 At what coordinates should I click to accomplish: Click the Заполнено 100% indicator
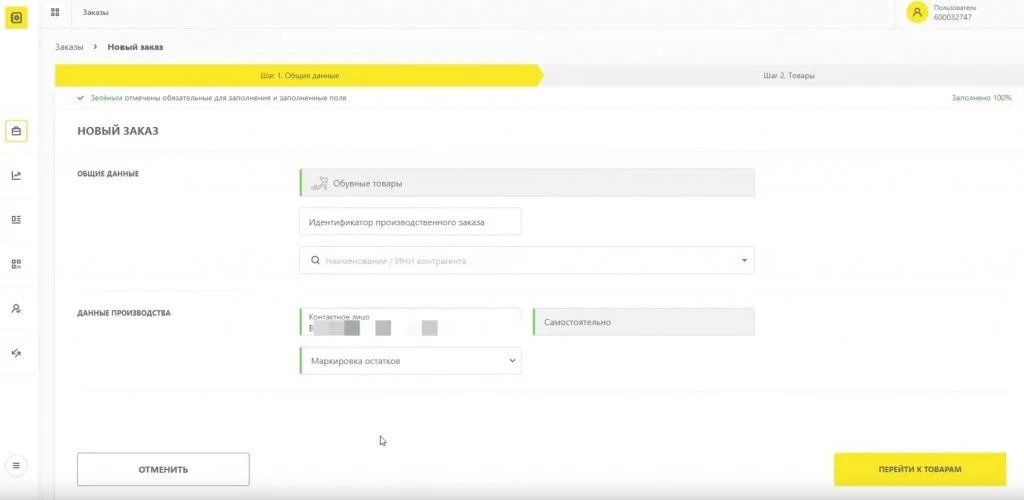pyautogui.click(x=982, y=98)
